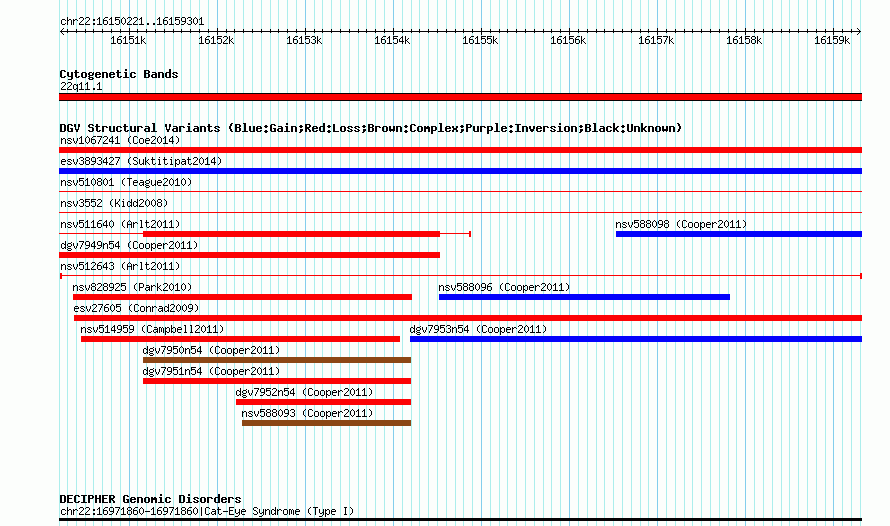The width and height of the screenshot is (890, 526).
Task: Click the nsv1067241 (Coe2014) label
Action: [120, 140]
